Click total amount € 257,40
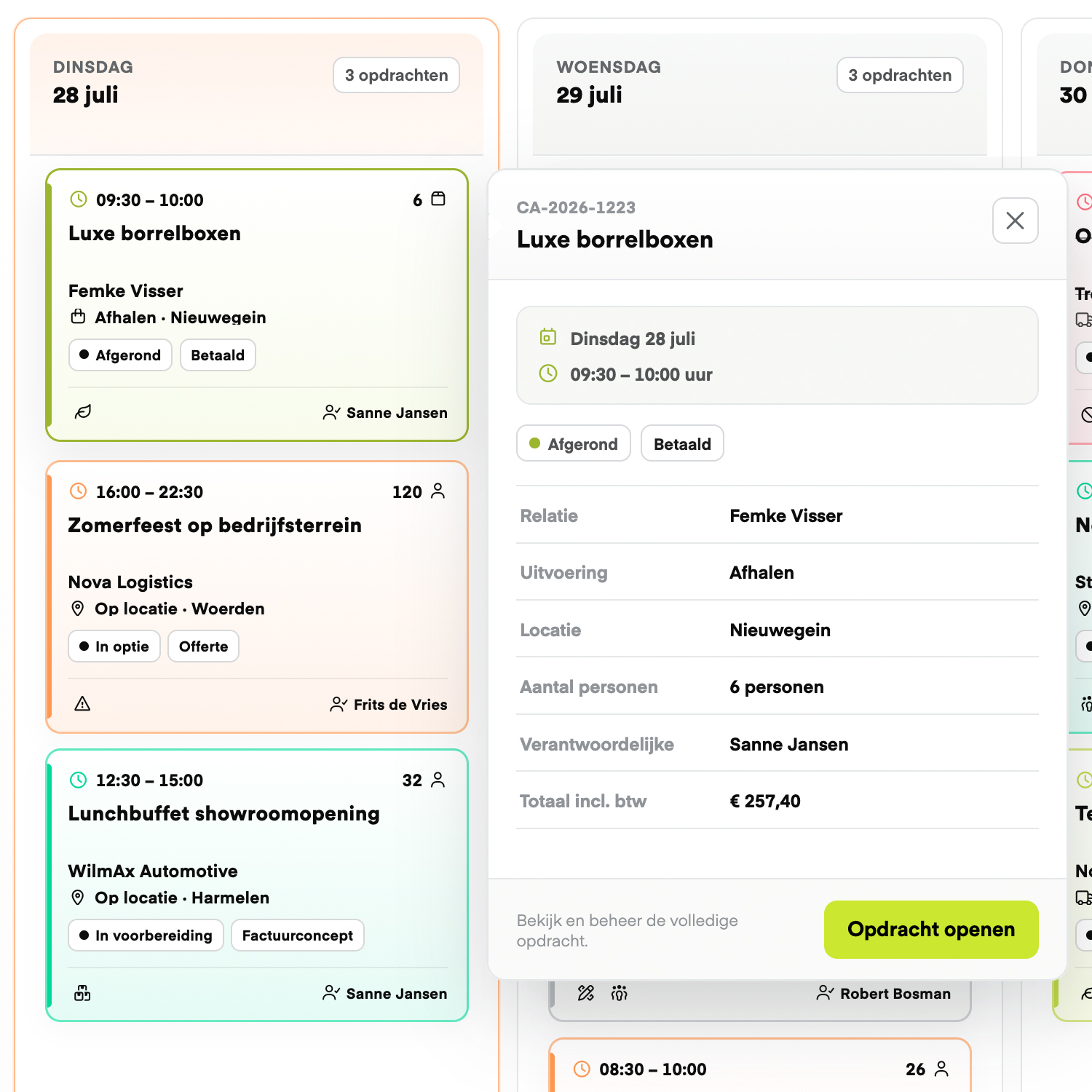Viewport: 1092px width, 1092px height. (765, 802)
